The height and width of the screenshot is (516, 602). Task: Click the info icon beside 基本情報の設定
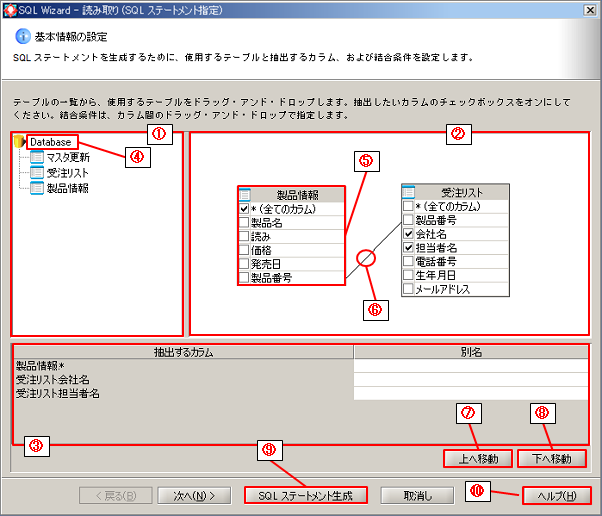22,36
